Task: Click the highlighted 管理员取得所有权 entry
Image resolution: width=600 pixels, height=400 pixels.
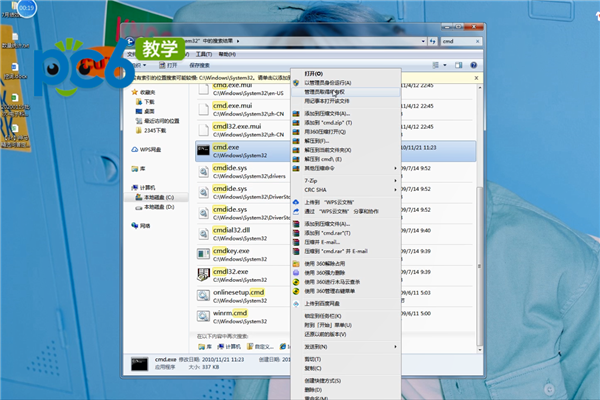Action: click(346, 92)
